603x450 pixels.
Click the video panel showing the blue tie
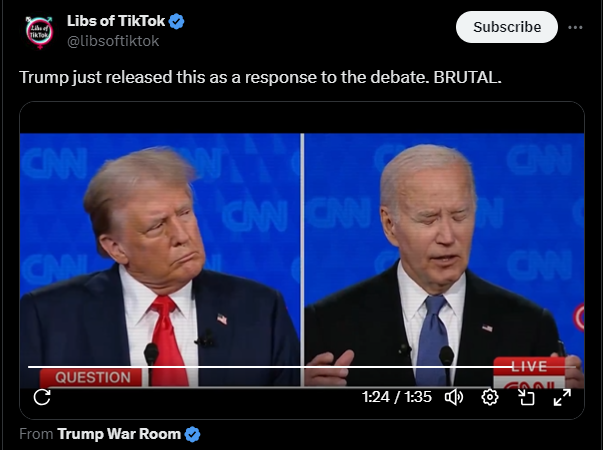[444, 260]
